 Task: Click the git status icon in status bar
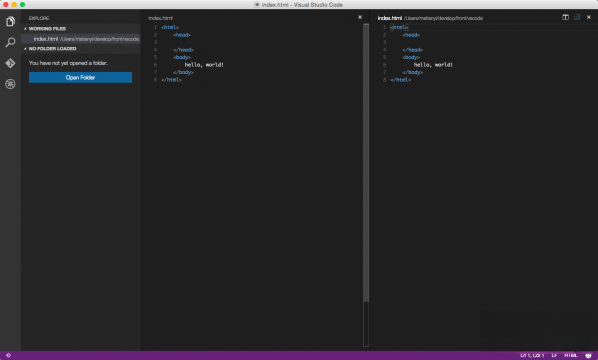pos(8,355)
